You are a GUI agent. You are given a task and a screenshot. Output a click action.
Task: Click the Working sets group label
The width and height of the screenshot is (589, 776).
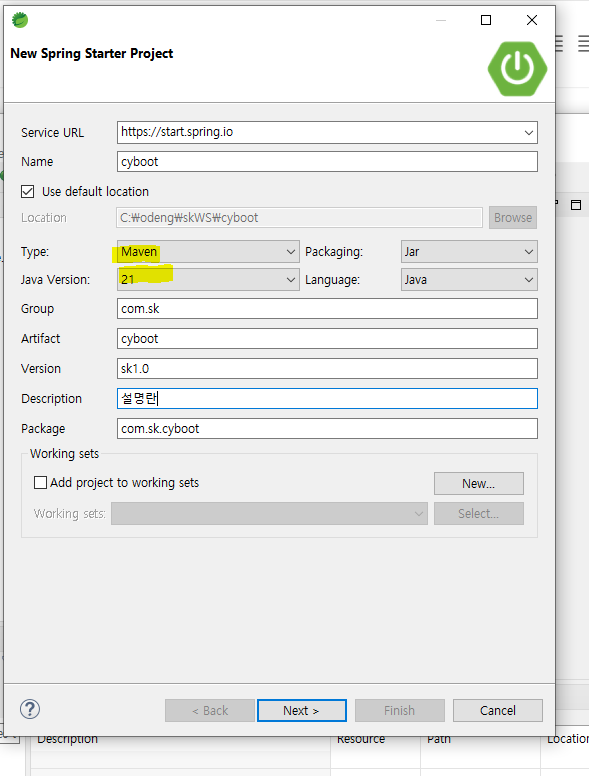pyautogui.click(x=64, y=454)
